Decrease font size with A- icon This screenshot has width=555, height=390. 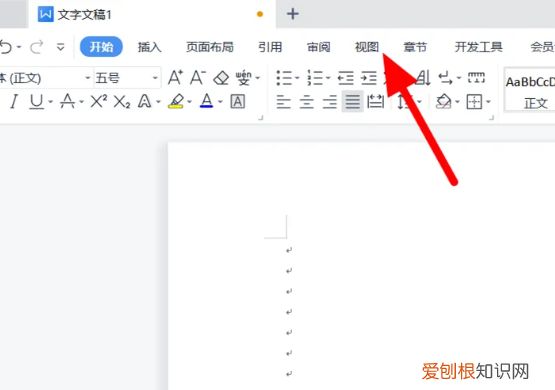point(198,78)
